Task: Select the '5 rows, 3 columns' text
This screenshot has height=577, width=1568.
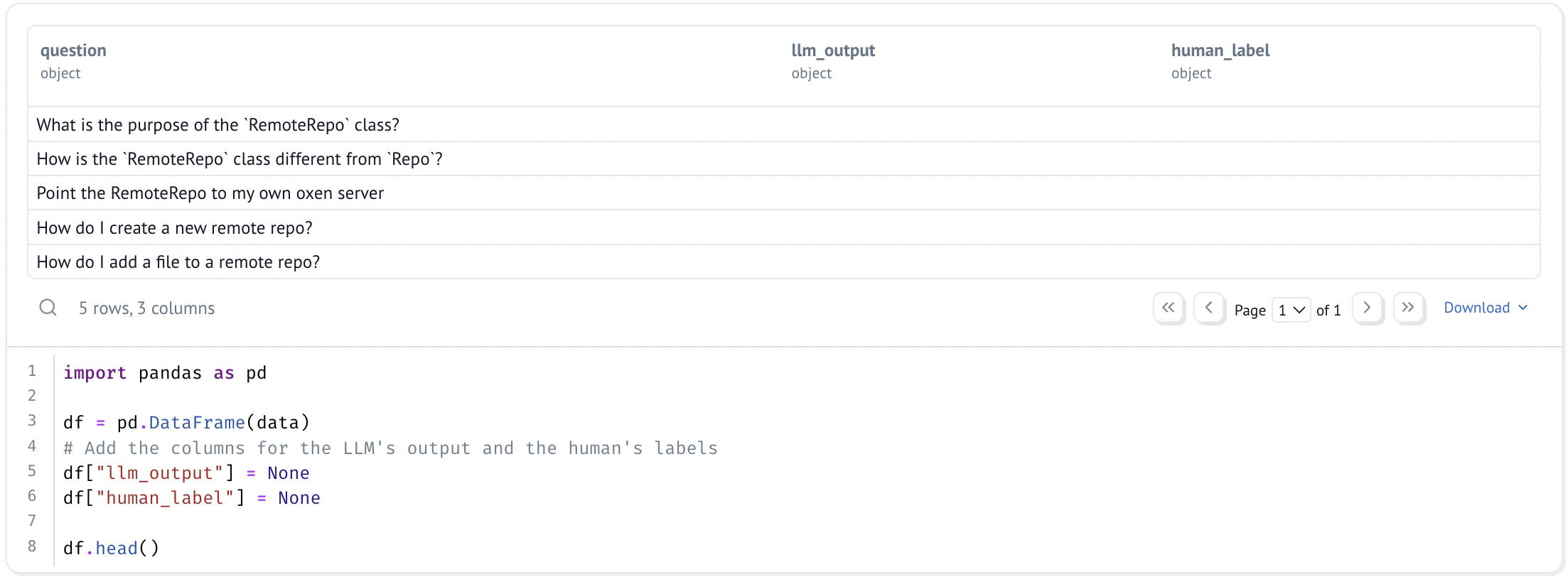Action: [147, 308]
